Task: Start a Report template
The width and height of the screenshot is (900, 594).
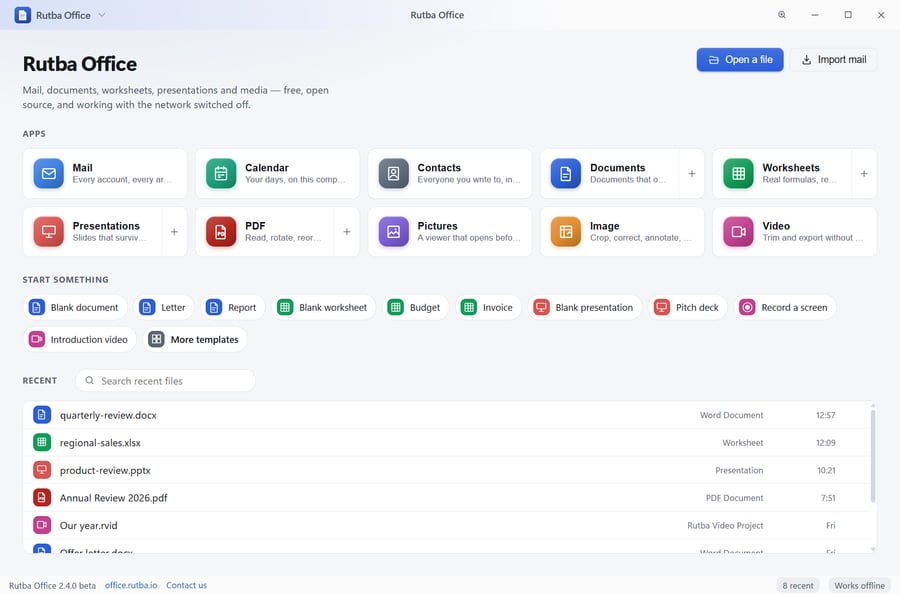Action: point(232,308)
